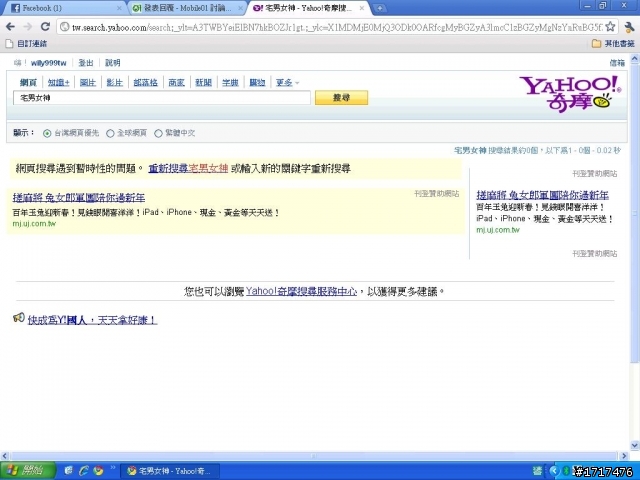
Task: Expand the quick launch chevron
Action: 113,468
